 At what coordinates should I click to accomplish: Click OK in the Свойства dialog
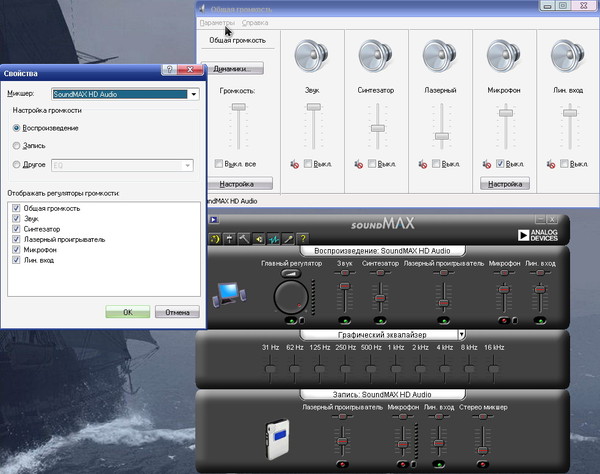pos(128,312)
